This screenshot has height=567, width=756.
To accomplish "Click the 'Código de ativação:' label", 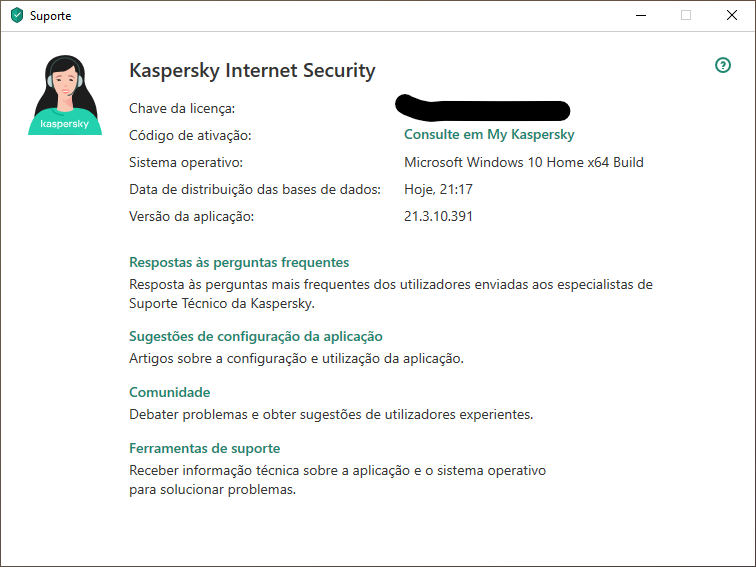I will pos(190,135).
